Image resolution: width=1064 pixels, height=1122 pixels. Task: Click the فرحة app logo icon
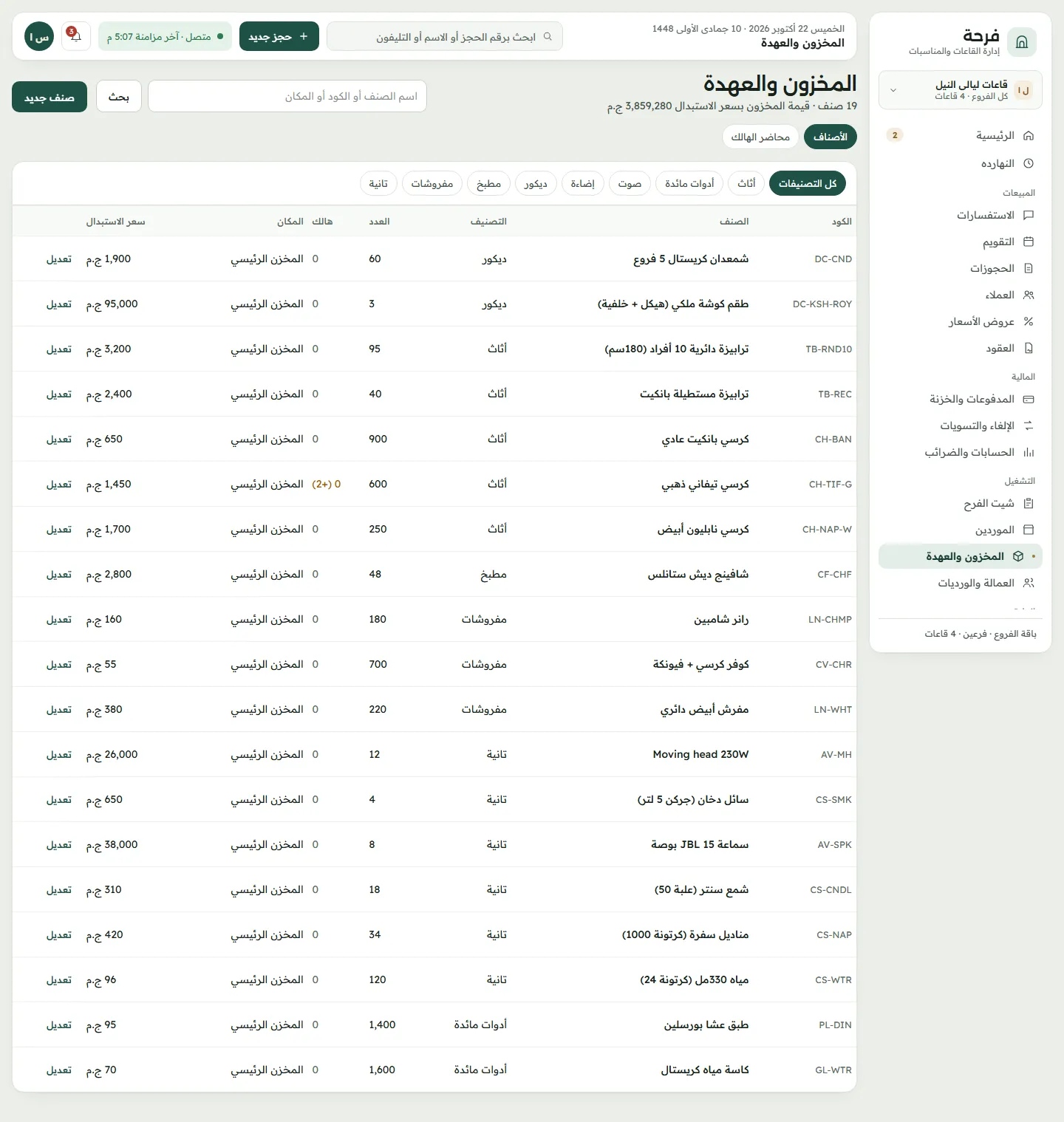1022,42
